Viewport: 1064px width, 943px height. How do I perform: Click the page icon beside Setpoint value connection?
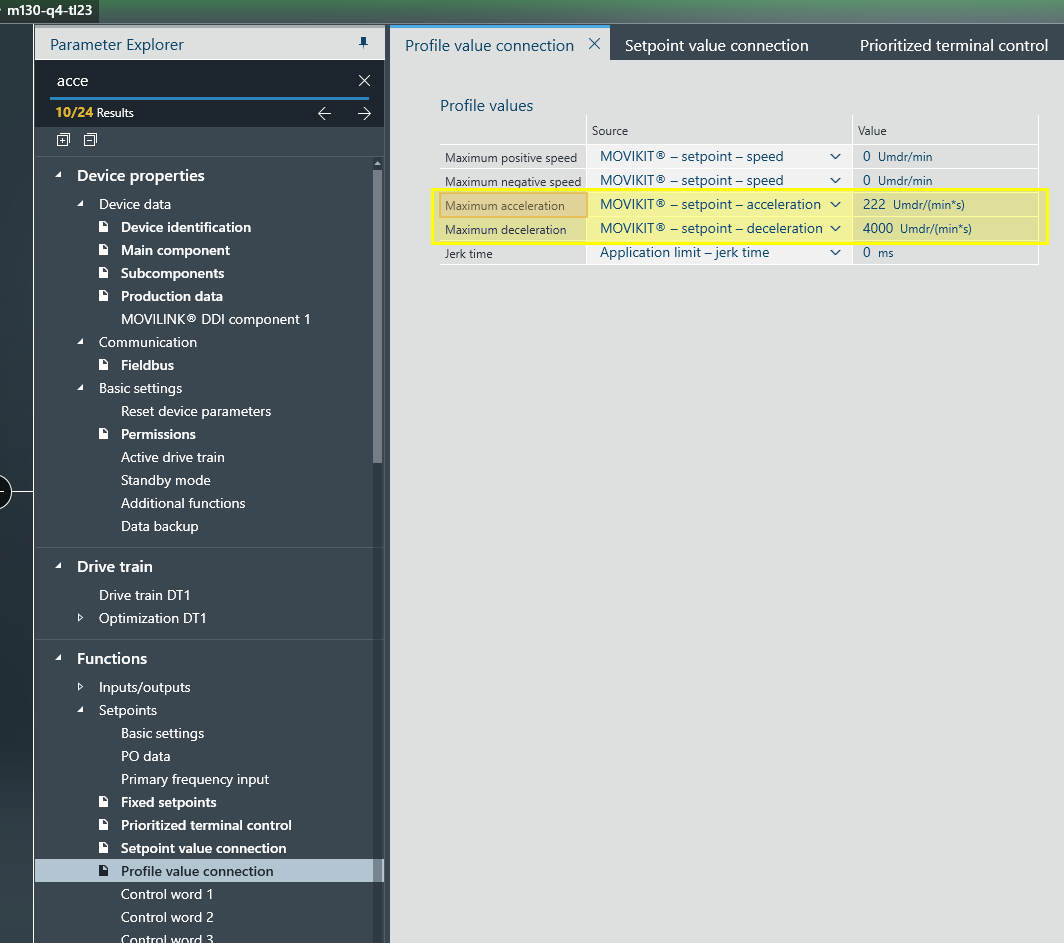point(104,848)
